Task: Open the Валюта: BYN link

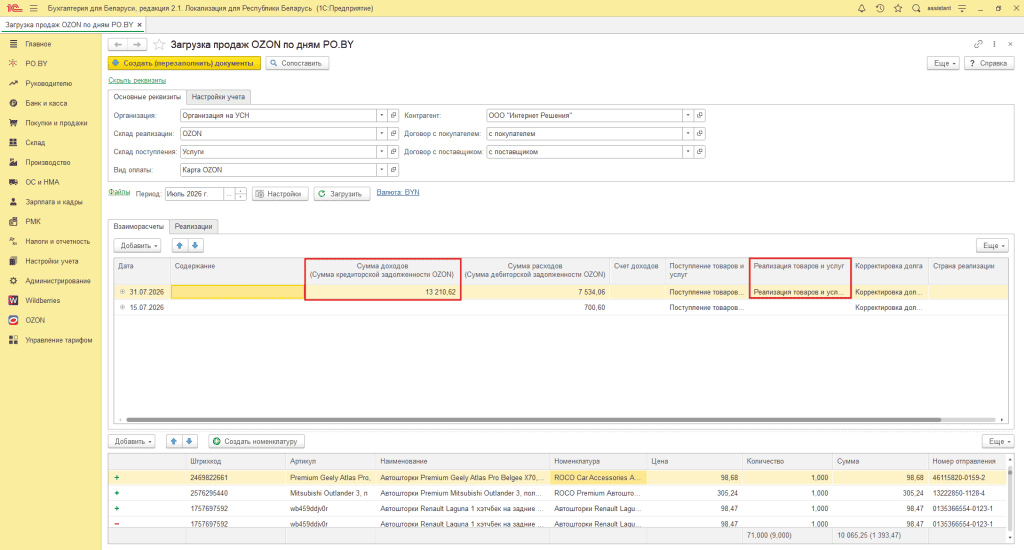Action: pos(398,193)
